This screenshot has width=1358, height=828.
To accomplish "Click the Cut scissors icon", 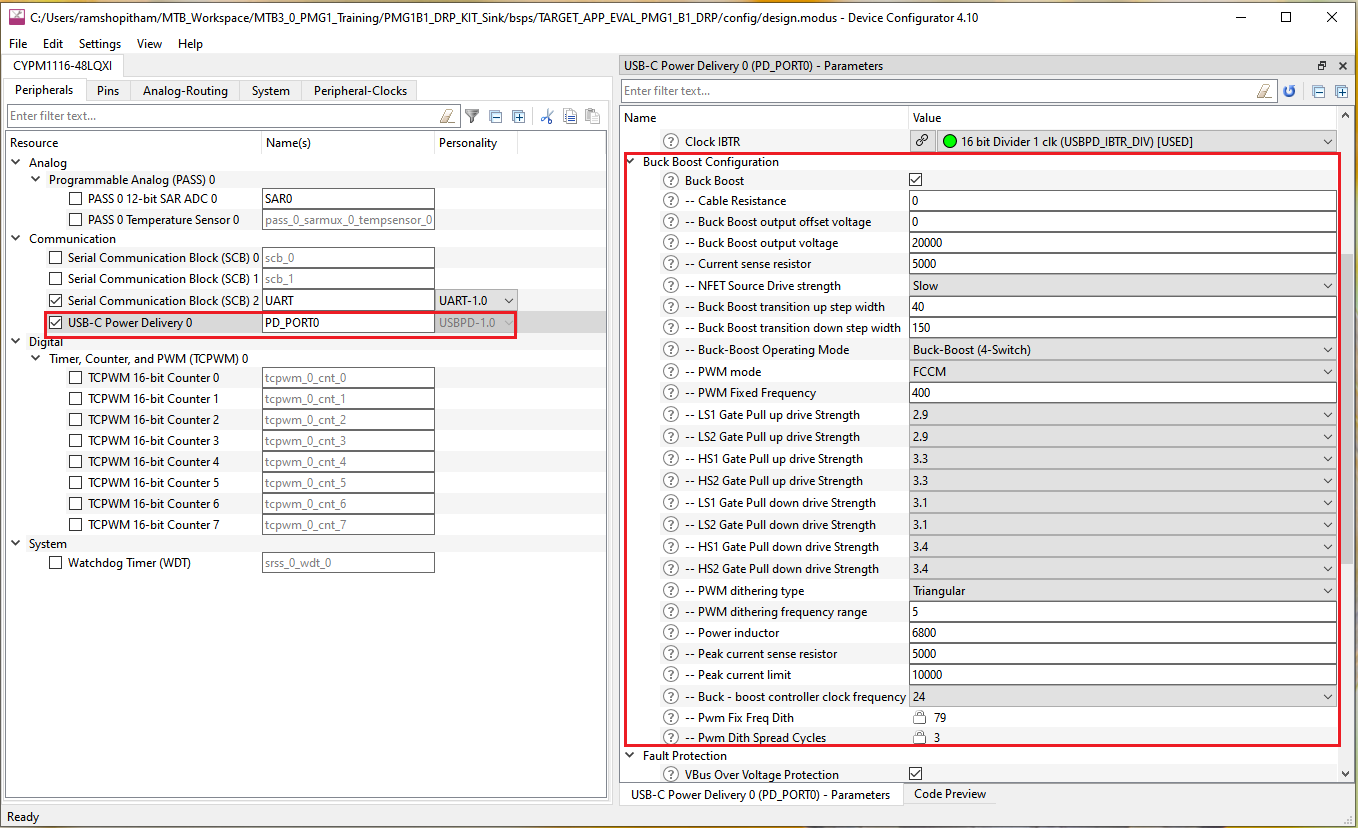I will pyautogui.click(x=547, y=116).
